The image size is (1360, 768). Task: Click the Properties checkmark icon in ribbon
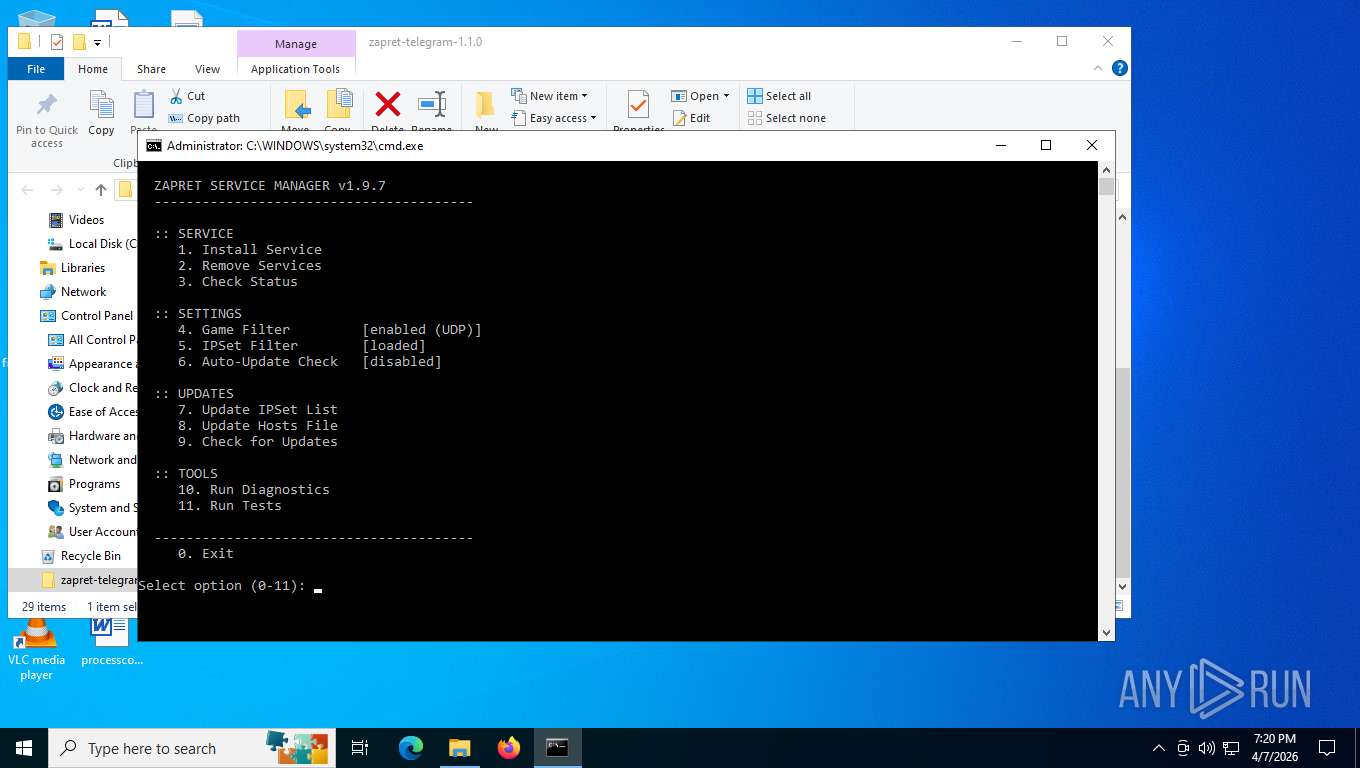click(x=638, y=105)
